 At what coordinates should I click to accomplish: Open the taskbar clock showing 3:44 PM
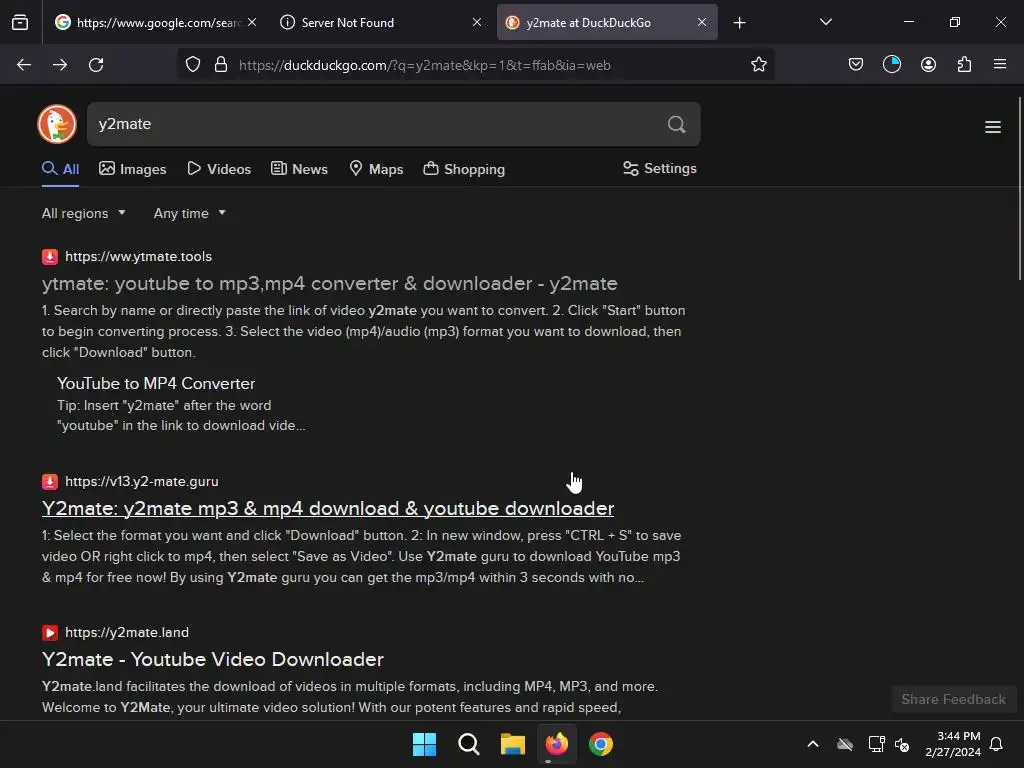coord(953,744)
